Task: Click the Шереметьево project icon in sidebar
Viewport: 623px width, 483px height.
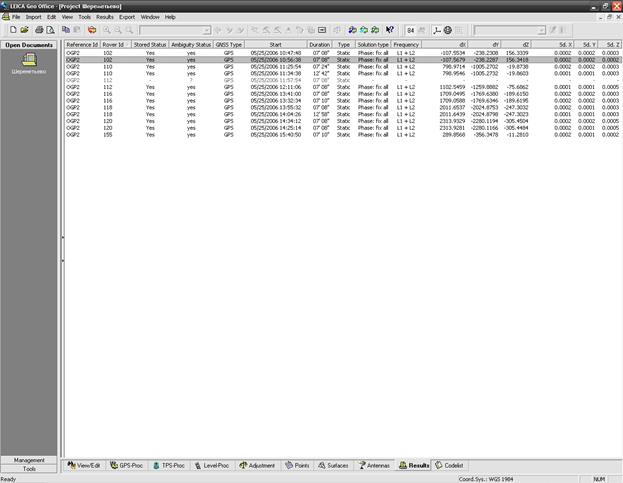Action: [30, 62]
